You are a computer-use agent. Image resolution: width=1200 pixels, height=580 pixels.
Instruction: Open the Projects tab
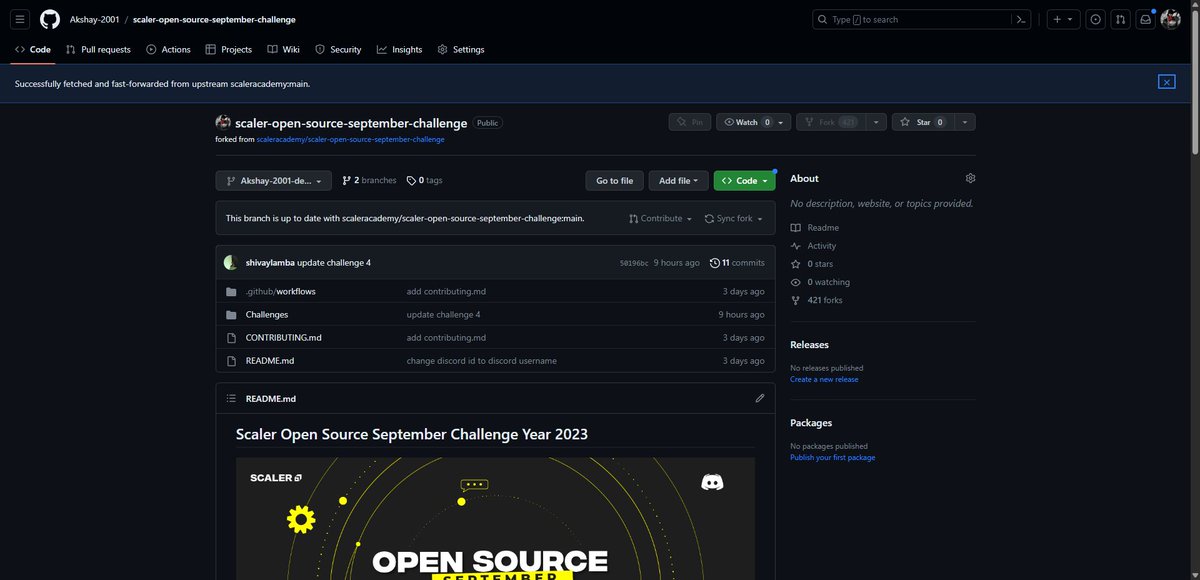229,49
